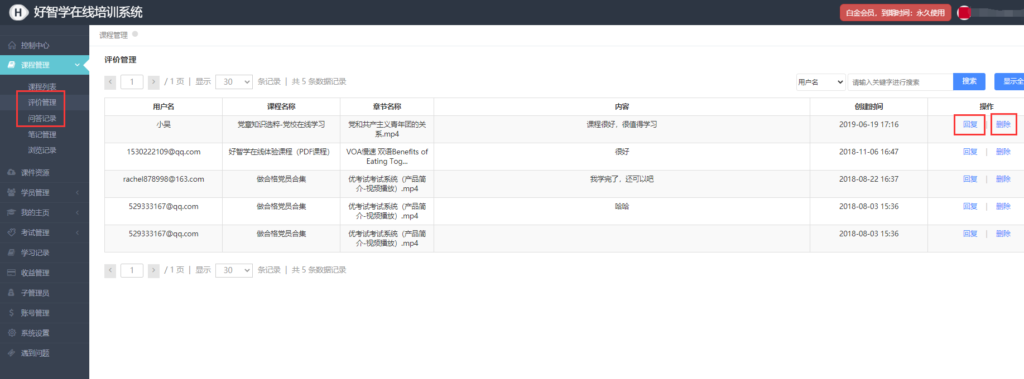Click the 好智学 logo icon in header
The image size is (1024, 379).
pos(18,12)
